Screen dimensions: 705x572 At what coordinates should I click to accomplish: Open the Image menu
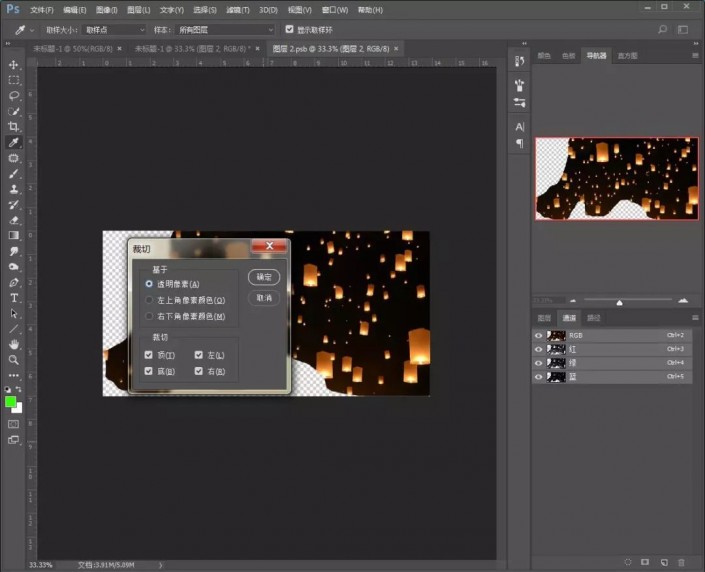click(107, 10)
